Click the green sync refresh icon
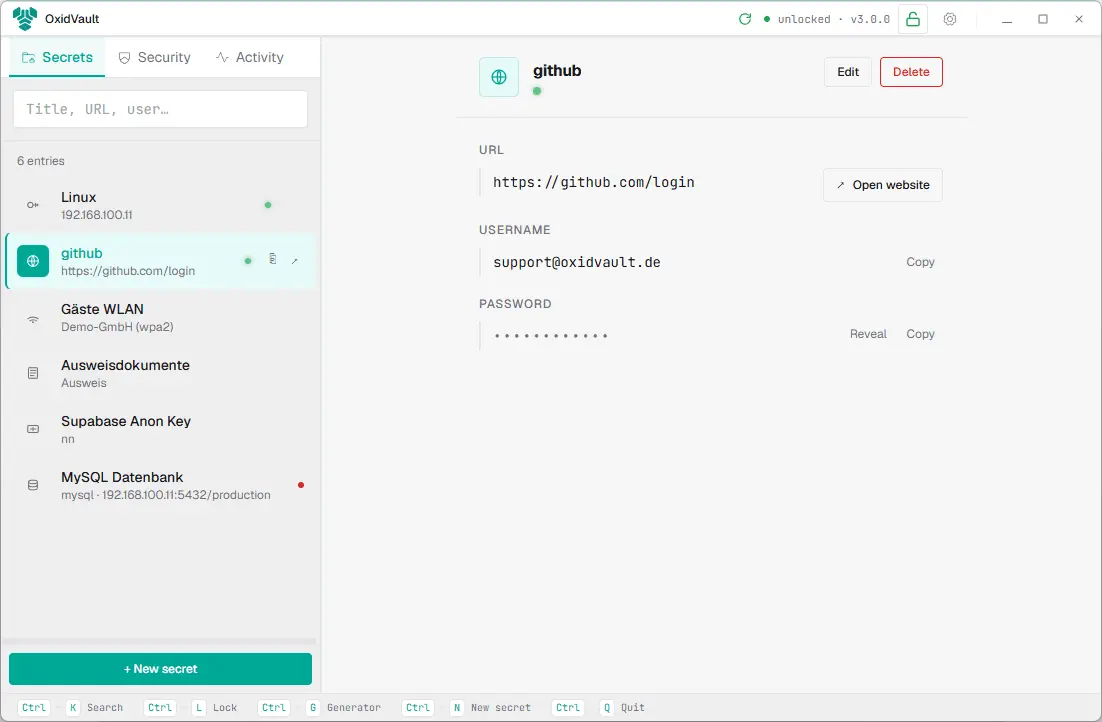This screenshot has height=722, width=1102. [x=745, y=19]
